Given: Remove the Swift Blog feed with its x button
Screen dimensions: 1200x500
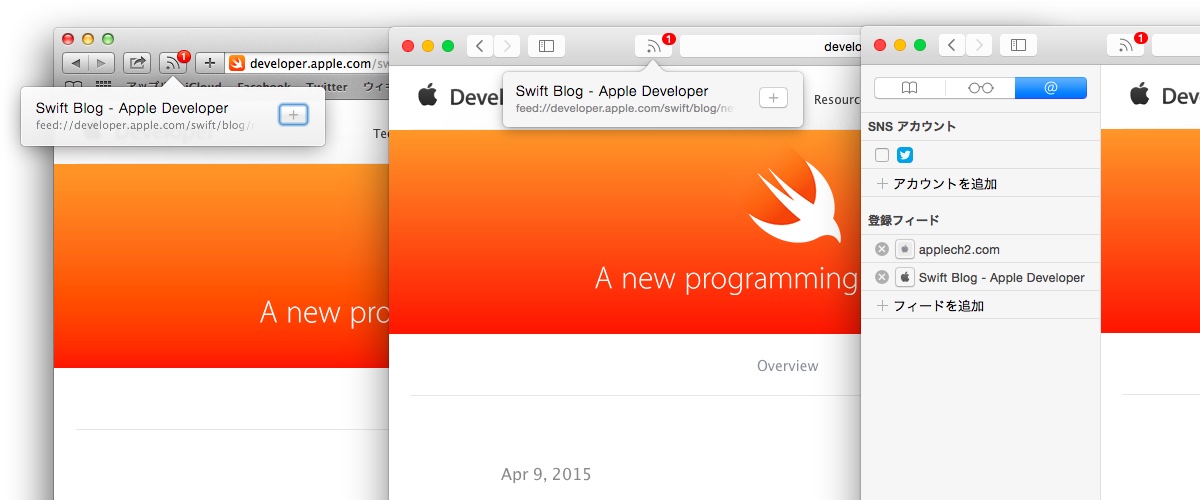Looking at the screenshot, I should [x=881, y=277].
